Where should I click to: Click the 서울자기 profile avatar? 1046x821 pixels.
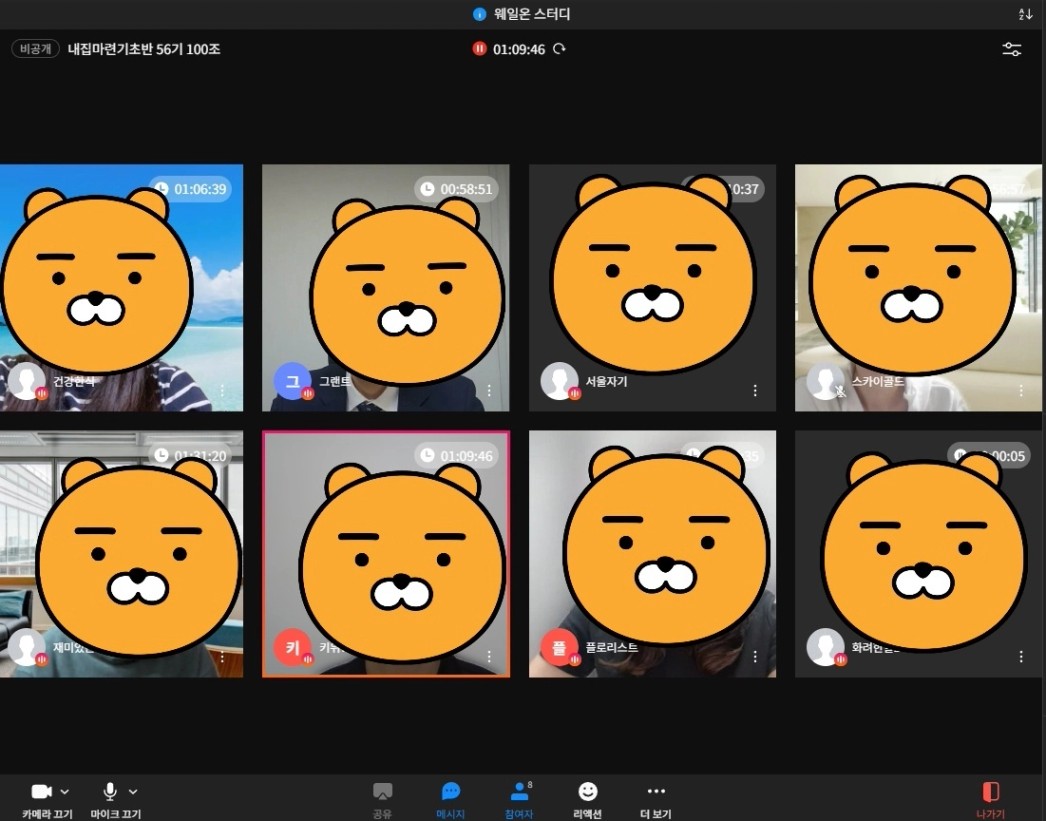tap(559, 381)
